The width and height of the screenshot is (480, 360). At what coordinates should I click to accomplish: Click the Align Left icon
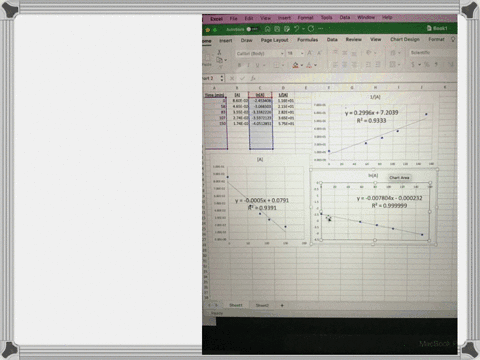(335, 65)
